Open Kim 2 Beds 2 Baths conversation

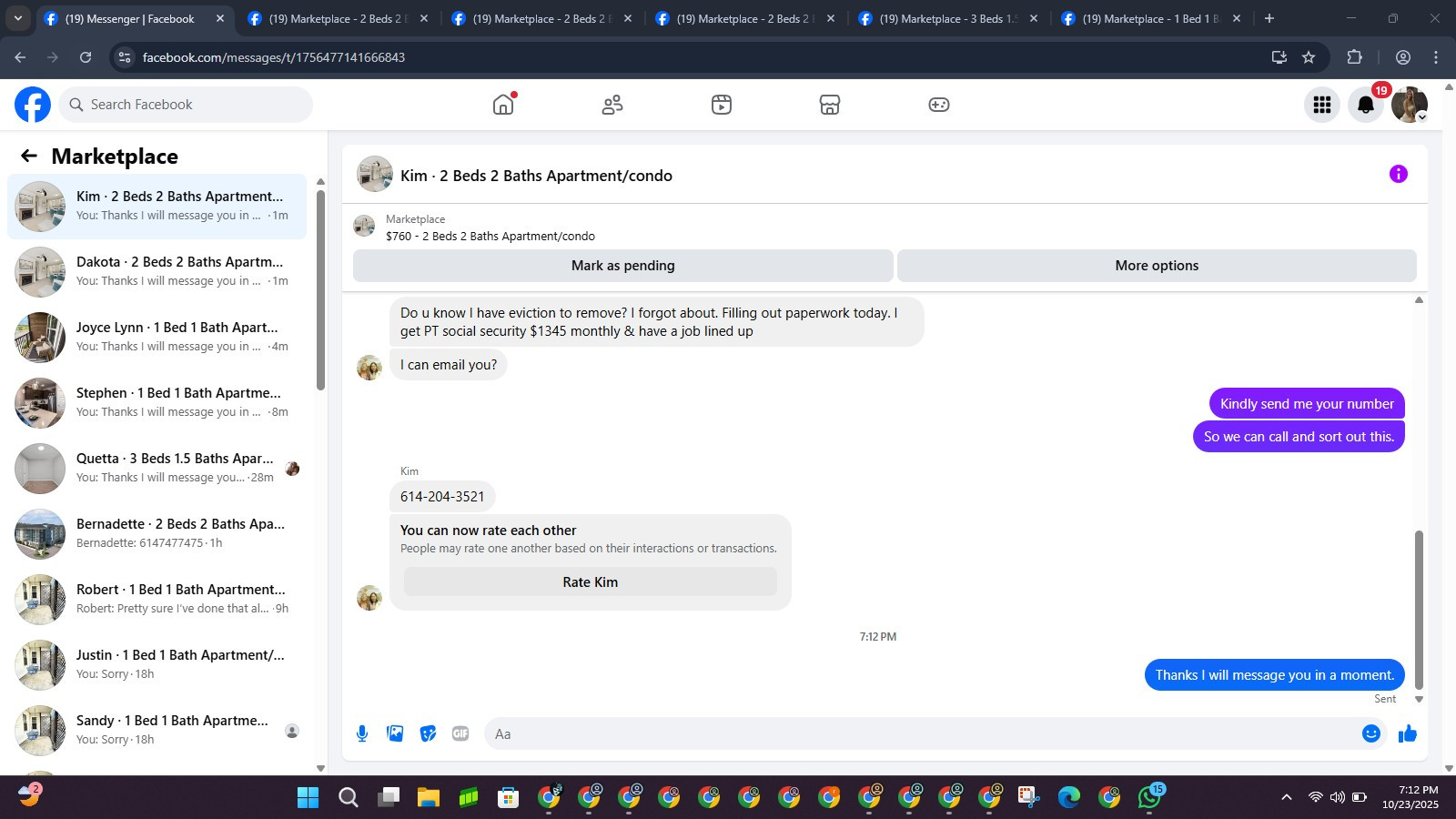[157, 207]
